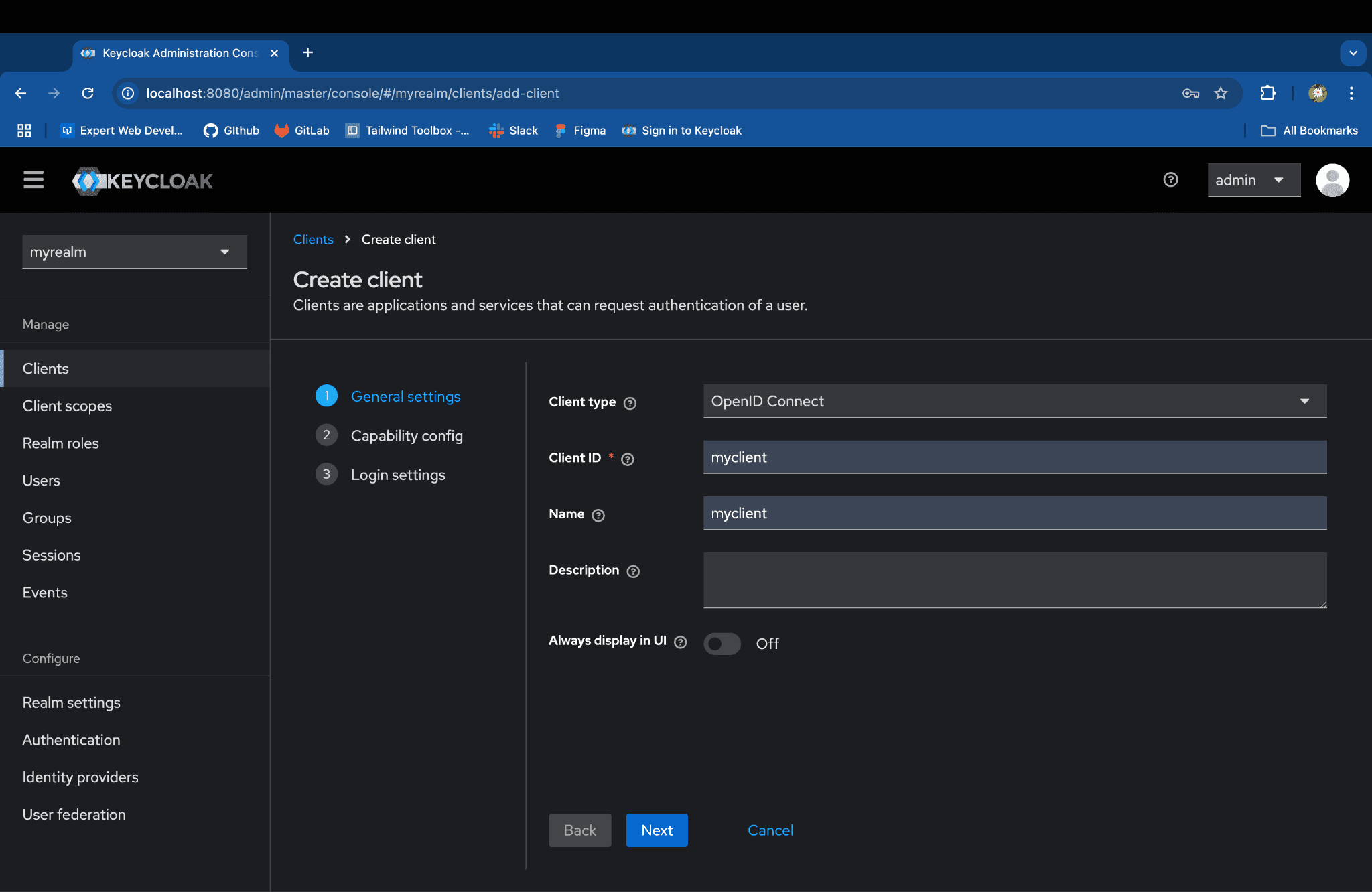Click the Client type help icon
Screen dimensions: 1372x892
tap(630, 403)
